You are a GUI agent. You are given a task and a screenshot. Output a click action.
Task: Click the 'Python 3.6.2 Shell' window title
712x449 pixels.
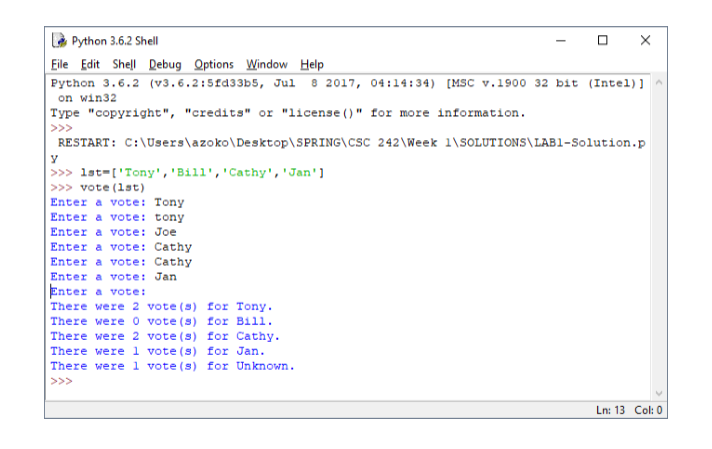115,41
